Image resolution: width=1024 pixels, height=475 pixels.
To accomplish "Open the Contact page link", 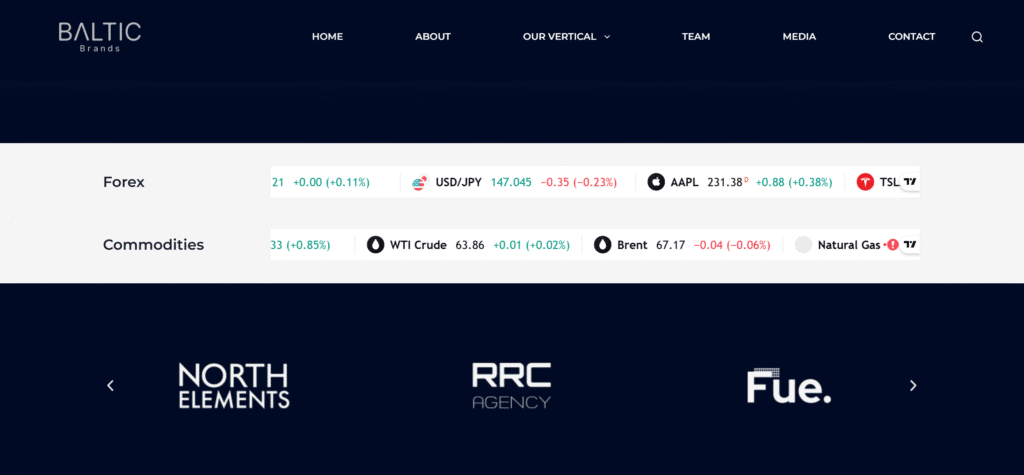I will (911, 37).
